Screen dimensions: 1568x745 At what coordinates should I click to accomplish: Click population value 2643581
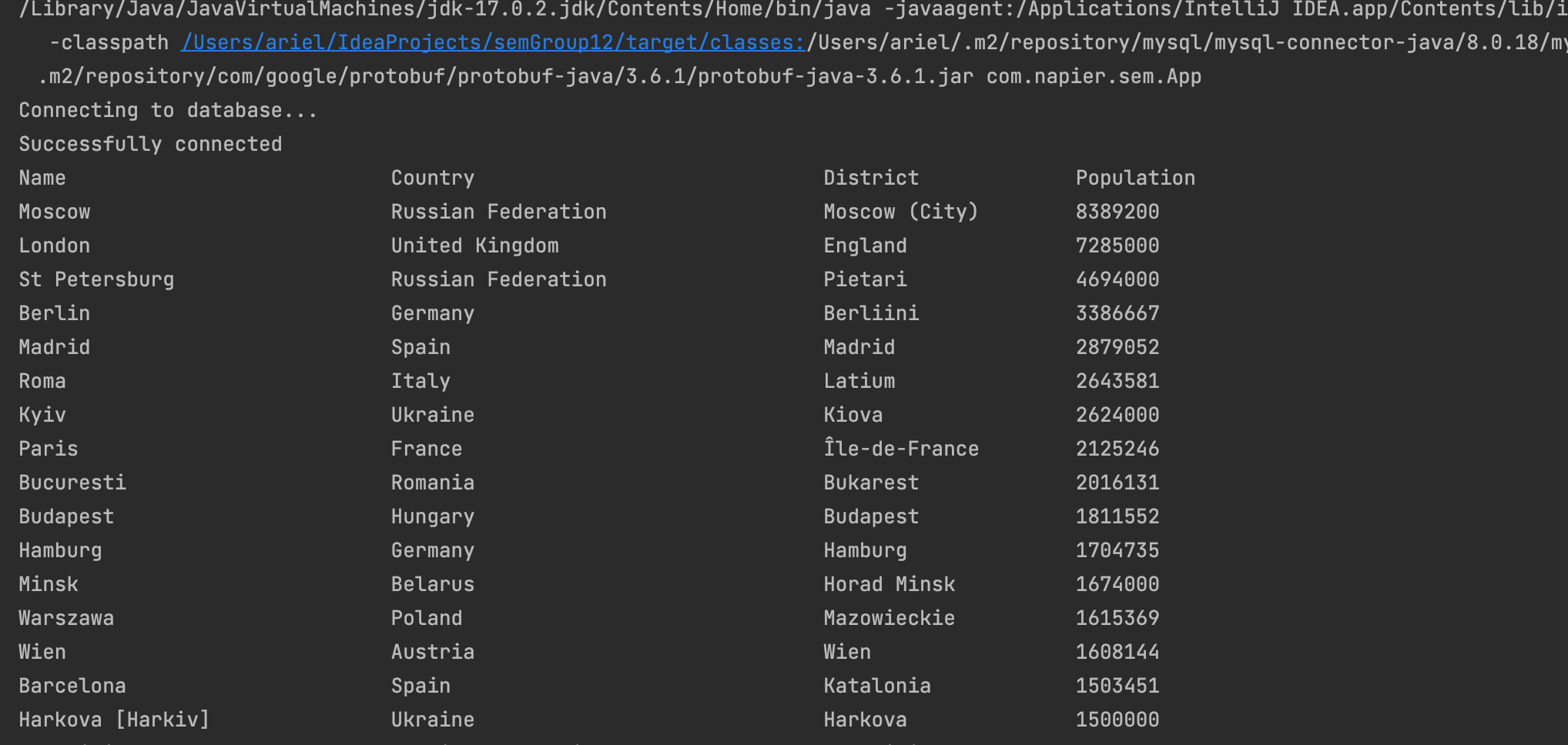point(1117,381)
